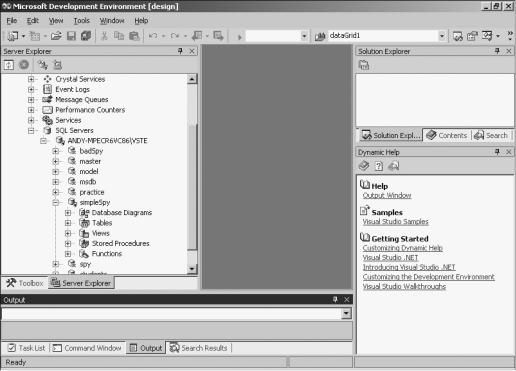The width and height of the screenshot is (516, 371).
Task: Open the Customizing Dynamic Help link
Action: [403, 248]
